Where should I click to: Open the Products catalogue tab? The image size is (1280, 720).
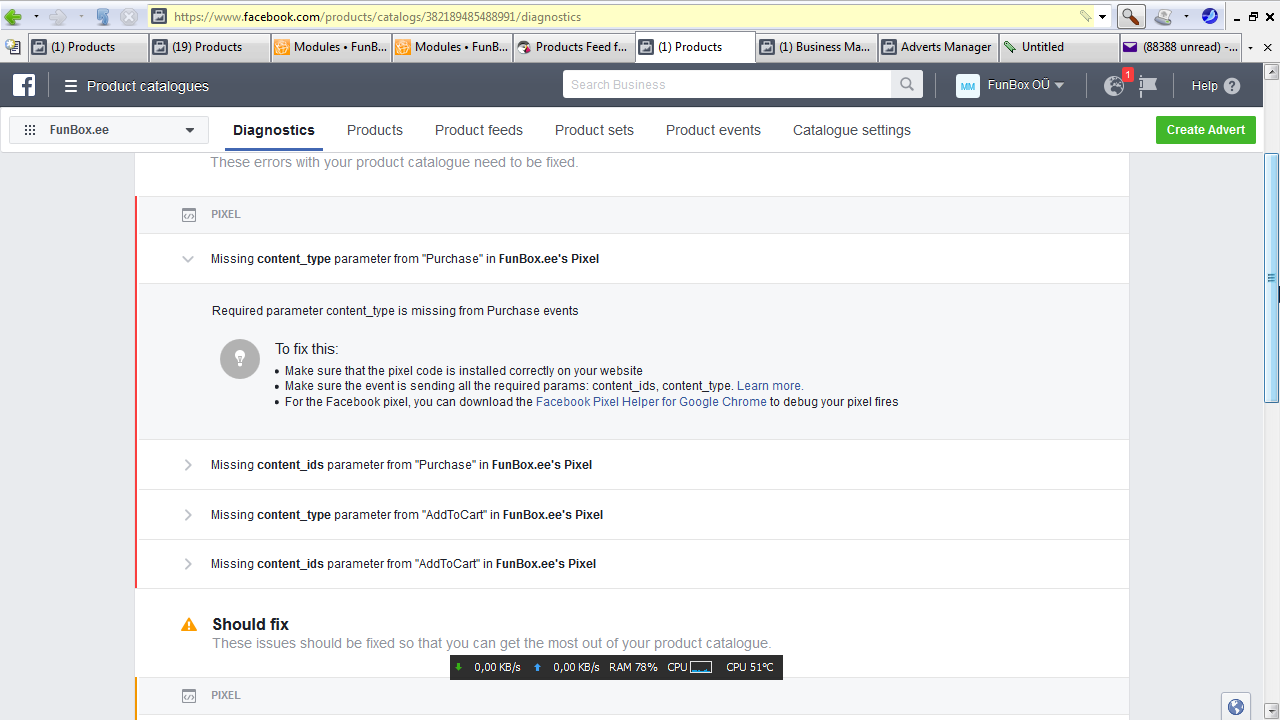click(x=375, y=130)
